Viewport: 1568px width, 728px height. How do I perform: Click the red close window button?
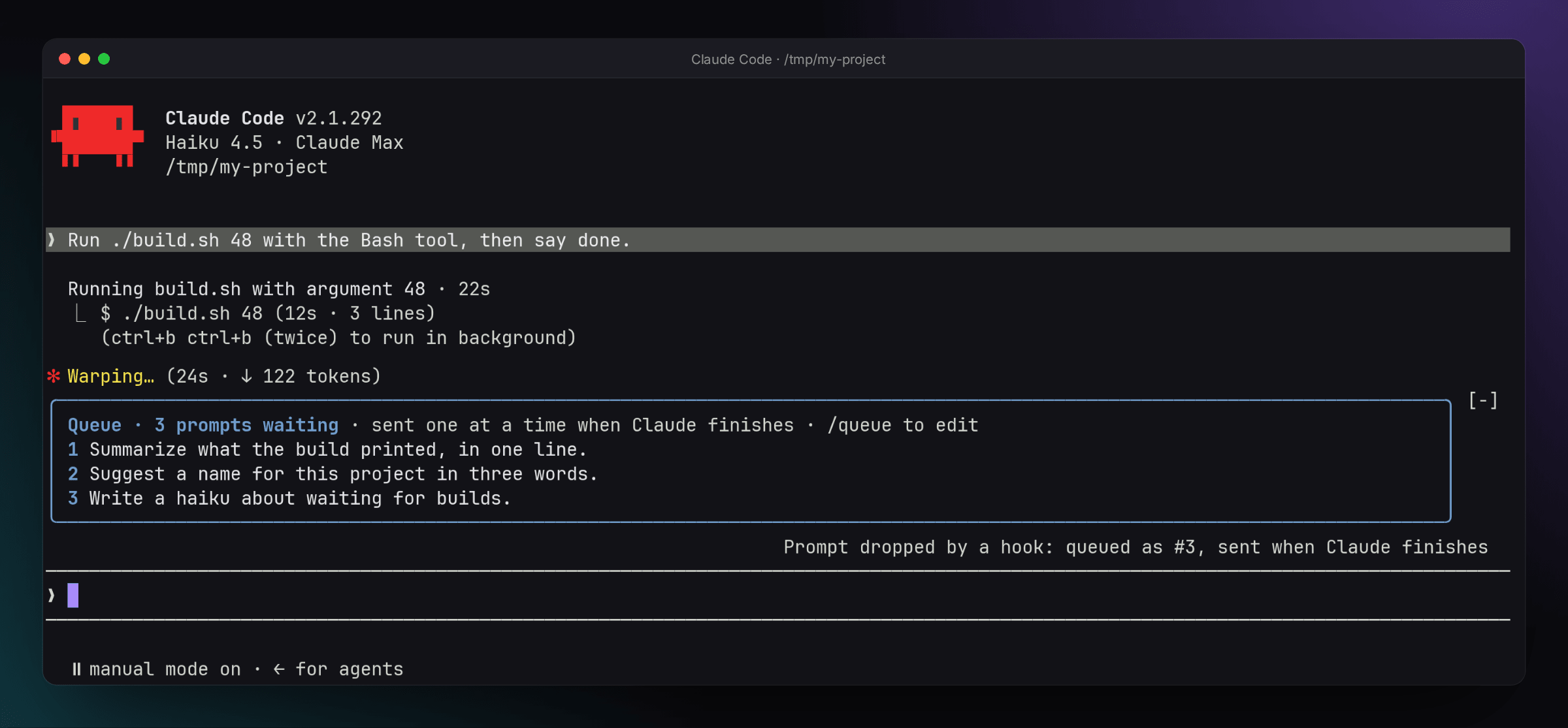[65, 59]
